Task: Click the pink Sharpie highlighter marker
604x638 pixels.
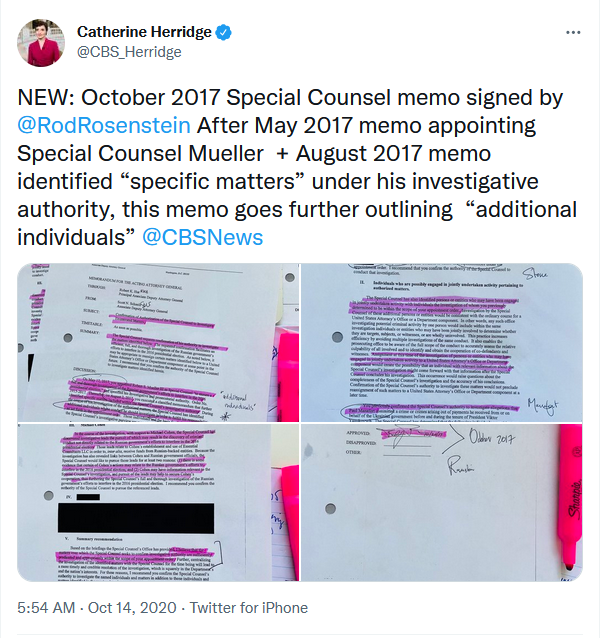Action: point(570,496)
